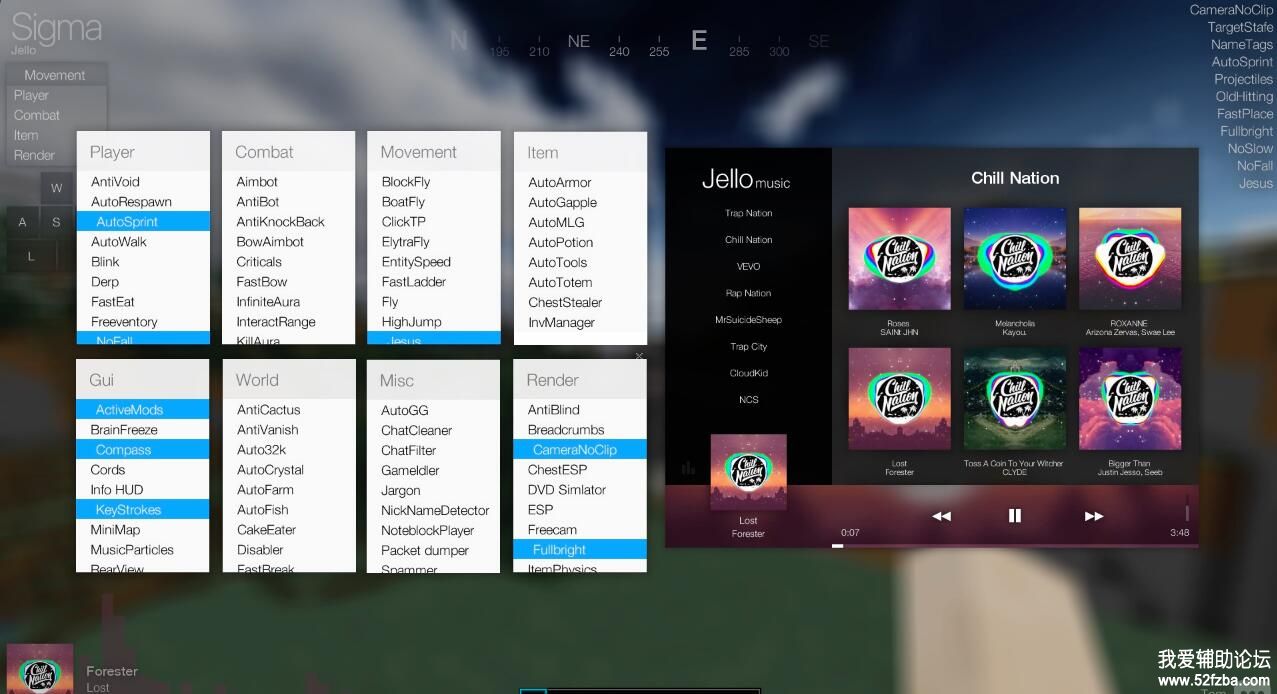Turn on MusicParticles
Viewport: 1277px width, 694px height.
(143, 550)
